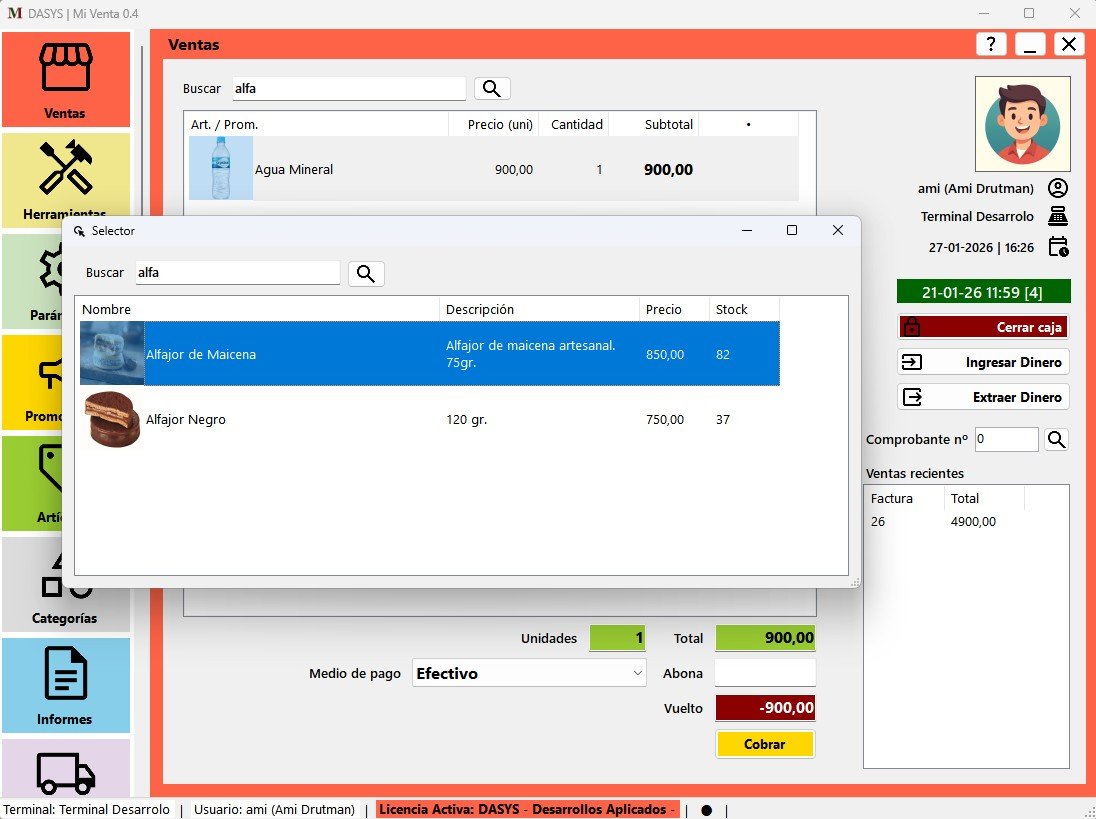
Task: Click the Cerrar caja button
Action: 983,327
